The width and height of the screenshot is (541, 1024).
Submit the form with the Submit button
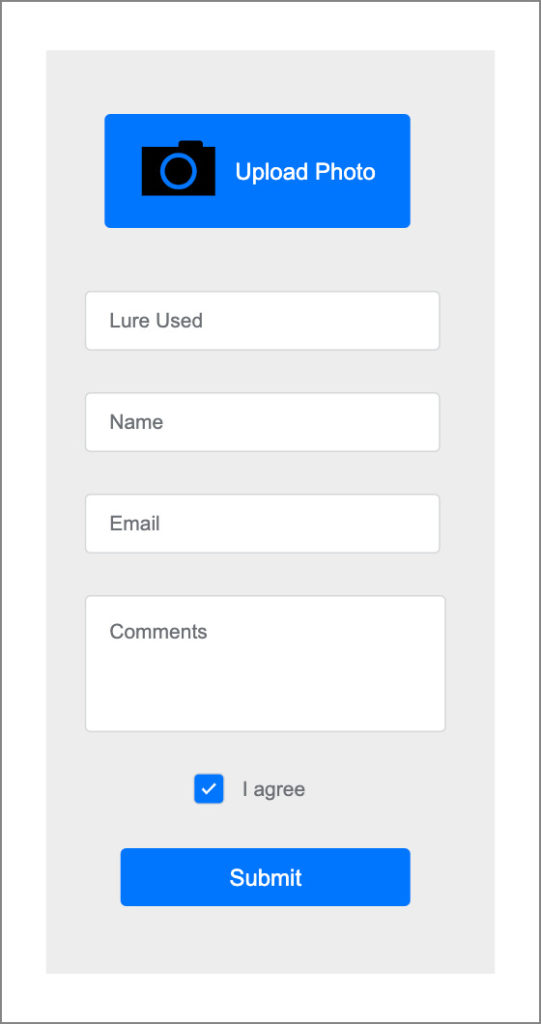265,877
